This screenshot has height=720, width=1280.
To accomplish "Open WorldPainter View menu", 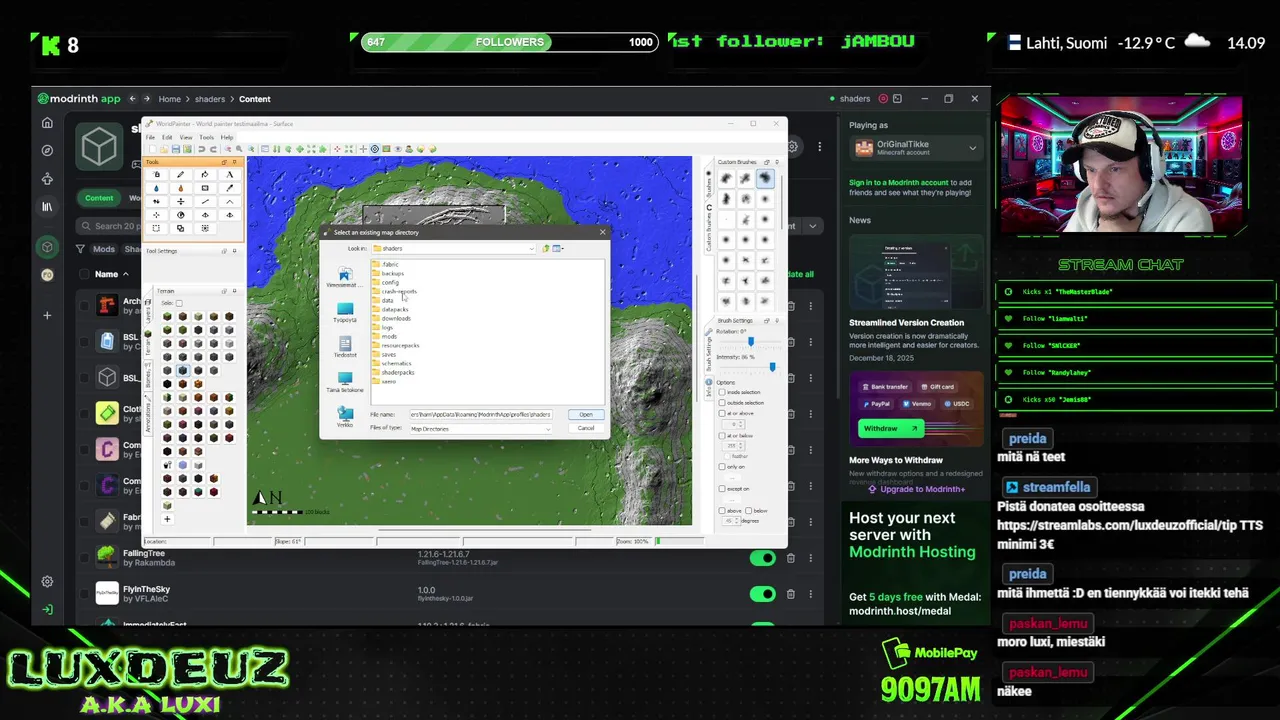I will point(186,137).
